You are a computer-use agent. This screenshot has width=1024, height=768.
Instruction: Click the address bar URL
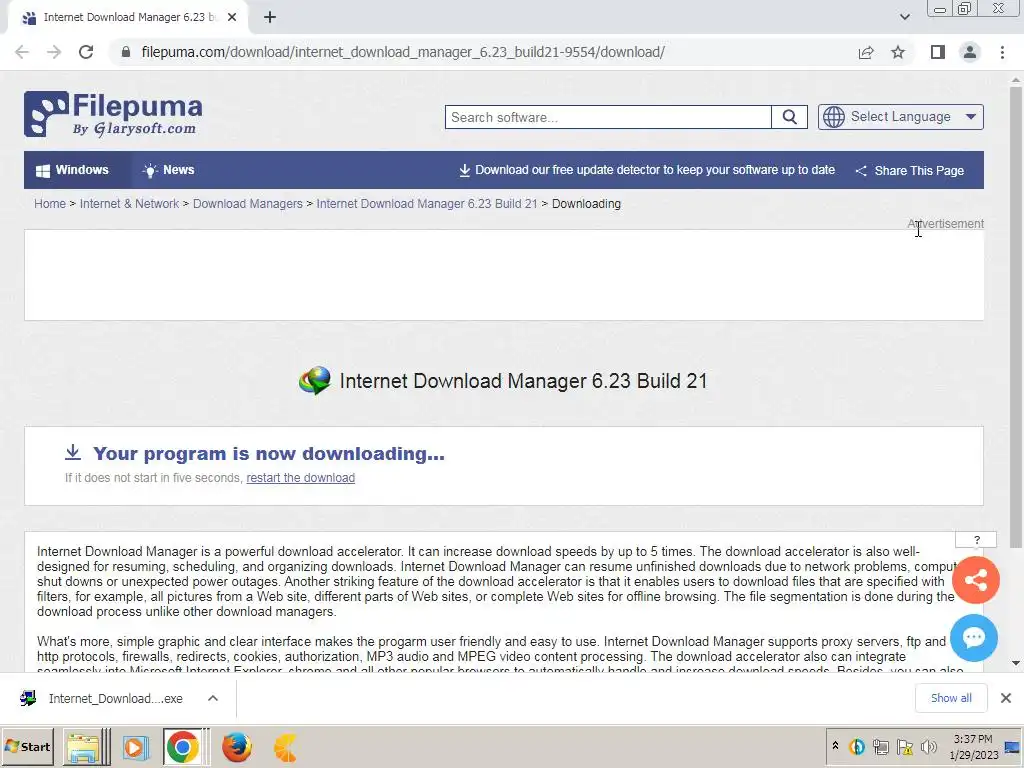coord(403,52)
